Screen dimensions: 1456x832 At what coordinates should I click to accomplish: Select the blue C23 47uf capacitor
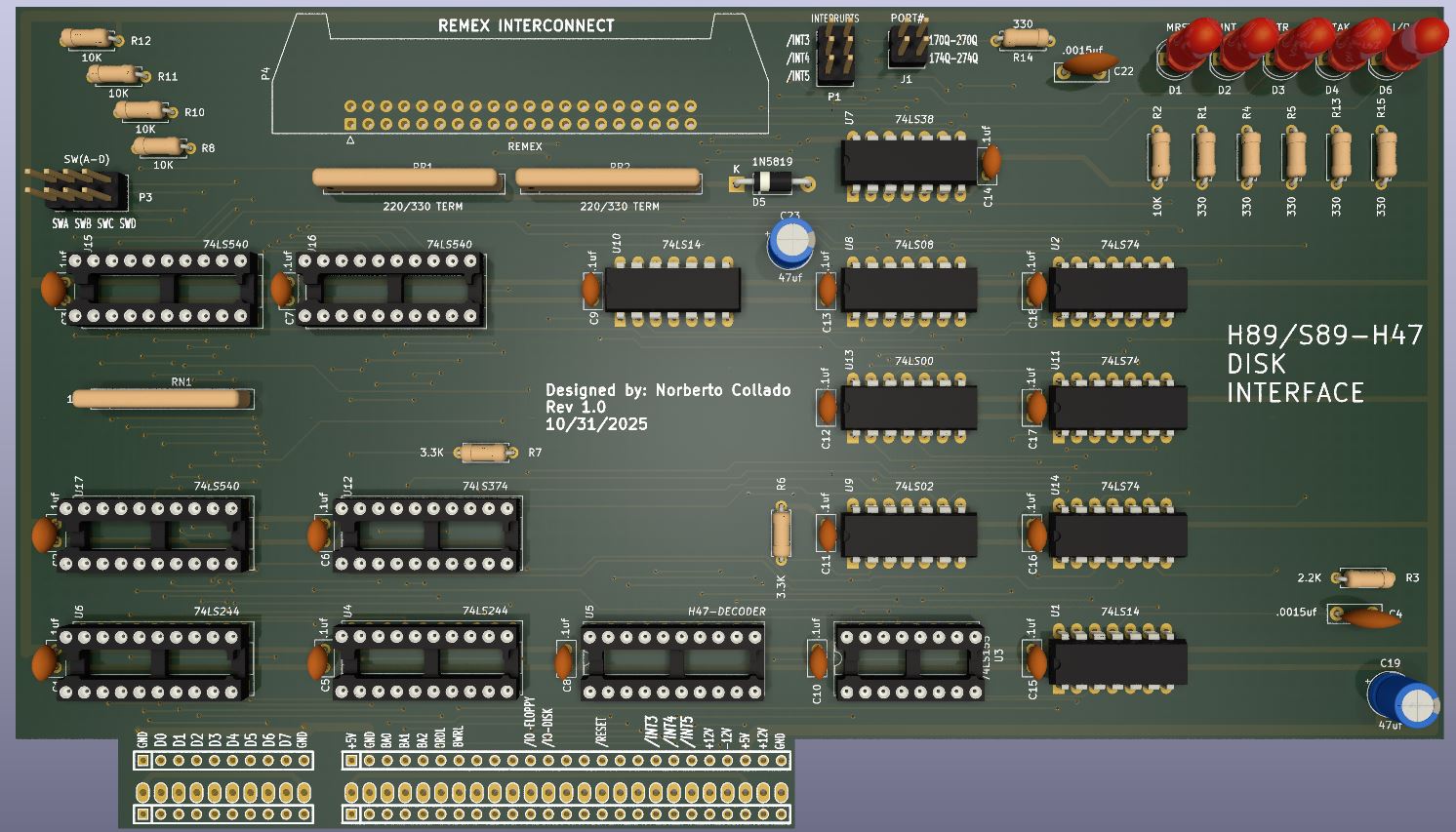[x=790, y=241]
